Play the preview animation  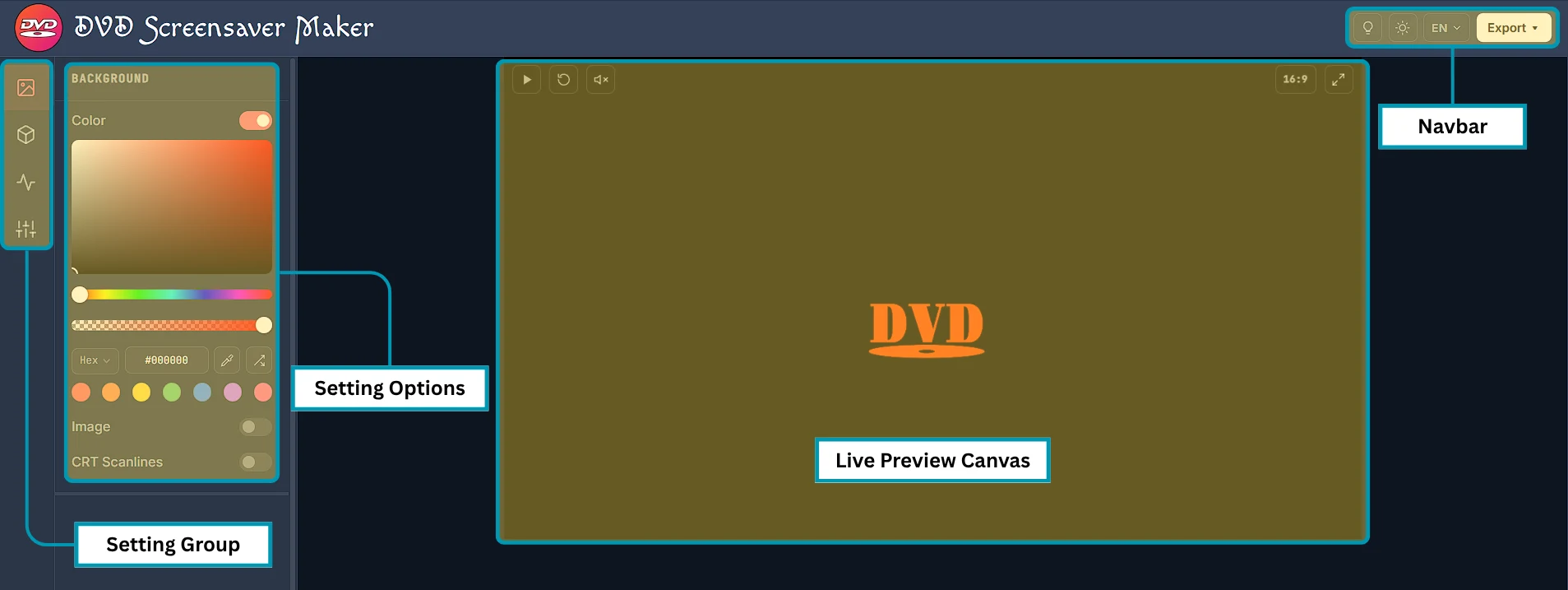tap(526, 80)
